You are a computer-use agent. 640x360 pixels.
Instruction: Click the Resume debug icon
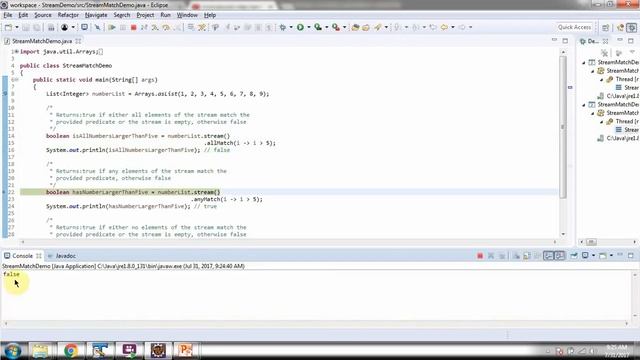pyautogui.click(x=112, y=27)
